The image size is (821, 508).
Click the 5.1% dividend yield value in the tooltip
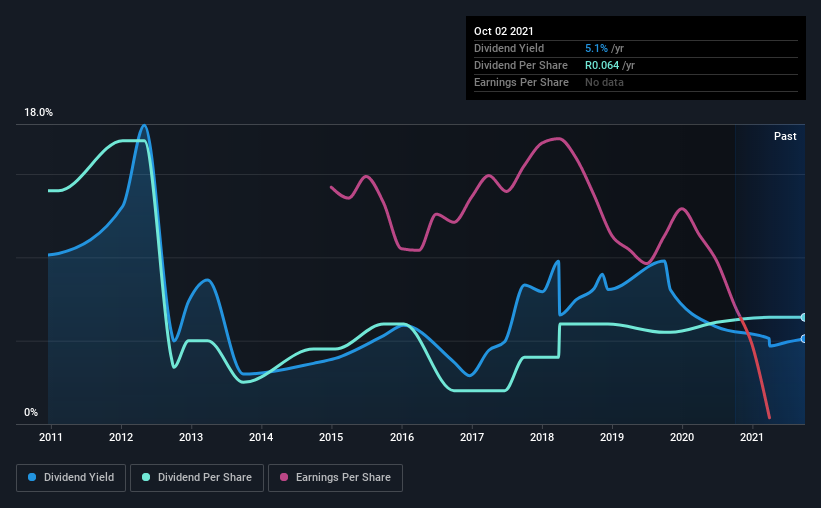click(596, 48)
